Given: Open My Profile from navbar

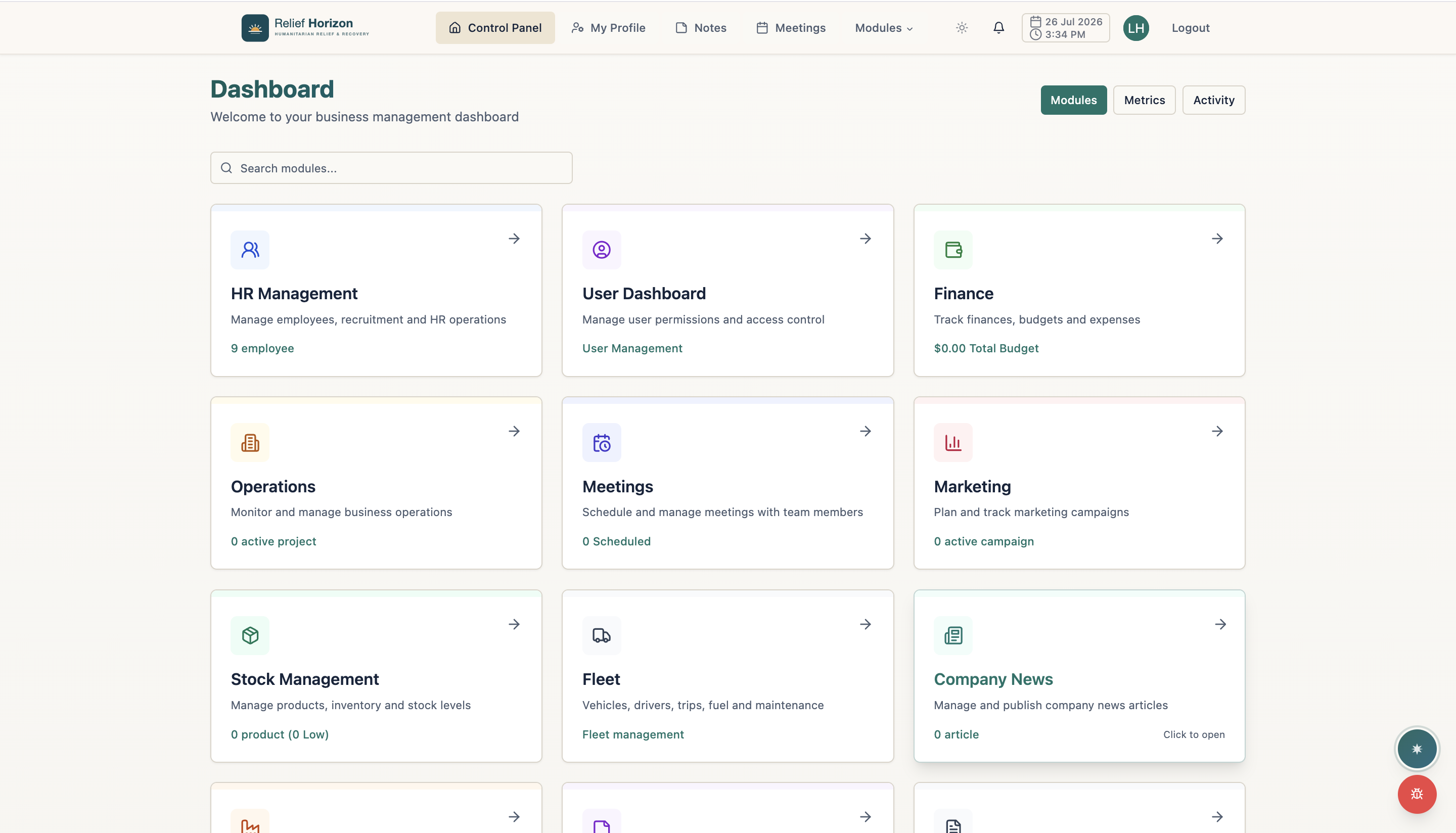Looking at the screenshot, I should [608, 27].
